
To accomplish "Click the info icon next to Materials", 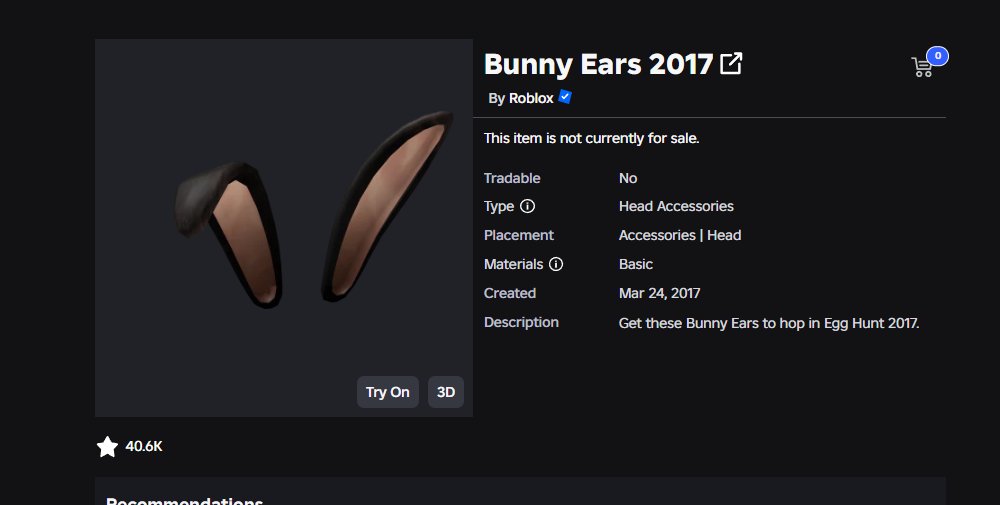I will pyautogui.click(x=556, y=264).
